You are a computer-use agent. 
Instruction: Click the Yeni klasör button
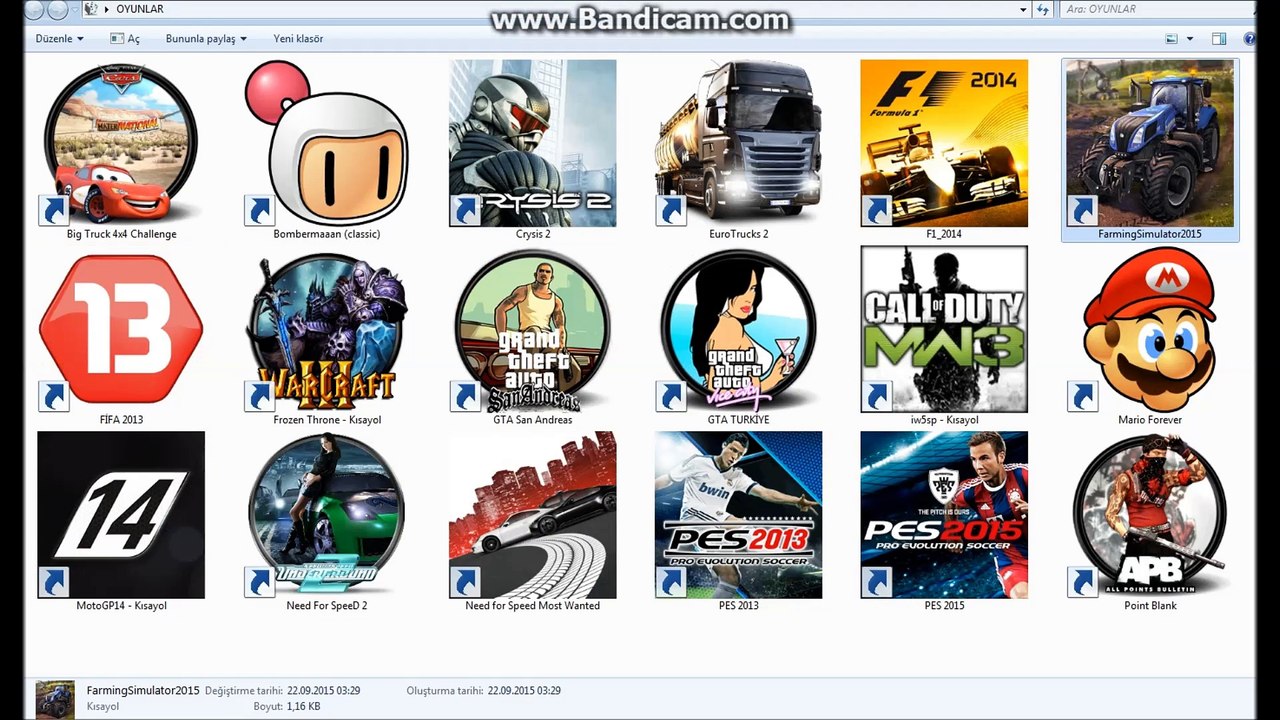click(298, 39)
